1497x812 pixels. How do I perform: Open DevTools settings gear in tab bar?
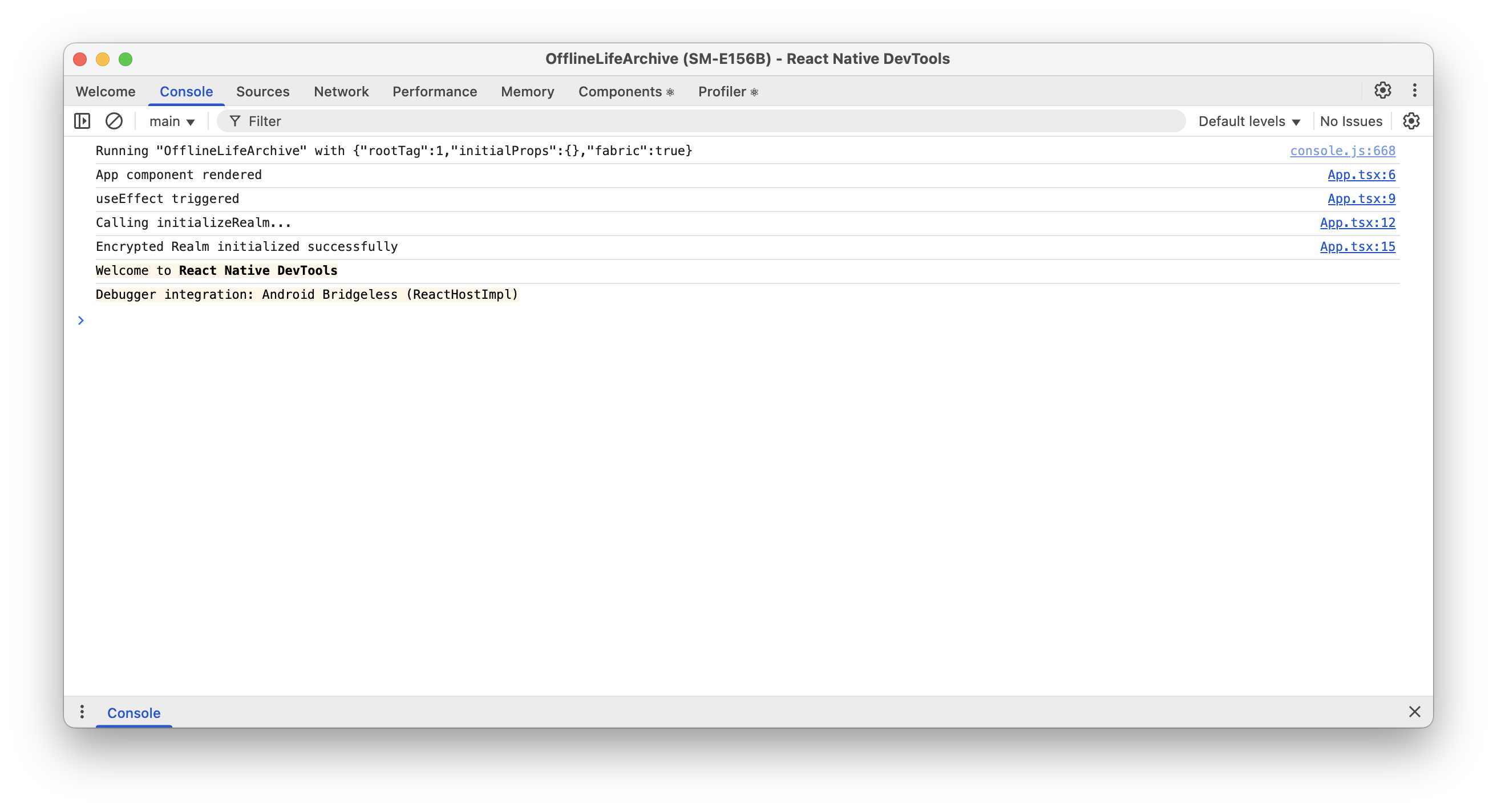pyautogui.click(x=1382, y=91)
